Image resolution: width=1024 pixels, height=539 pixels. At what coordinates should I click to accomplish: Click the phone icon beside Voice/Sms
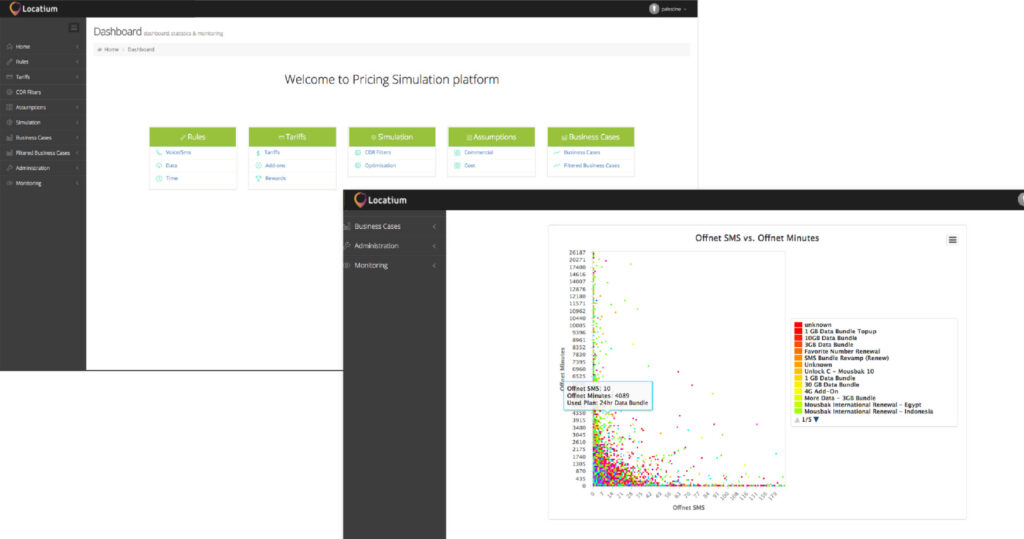(x=158, y=153)
